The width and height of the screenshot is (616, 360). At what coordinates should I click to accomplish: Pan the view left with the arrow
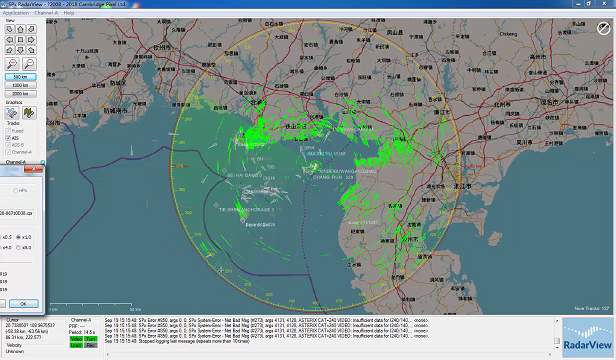pos(10,40)
